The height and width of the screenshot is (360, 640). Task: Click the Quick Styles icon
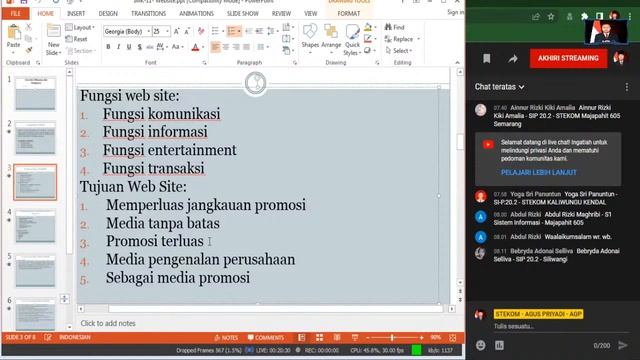tap(352, 31)
